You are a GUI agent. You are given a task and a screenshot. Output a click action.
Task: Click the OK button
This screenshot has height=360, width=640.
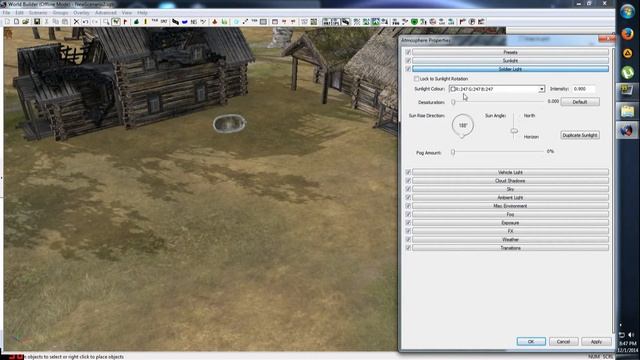(x=531, y=342)
